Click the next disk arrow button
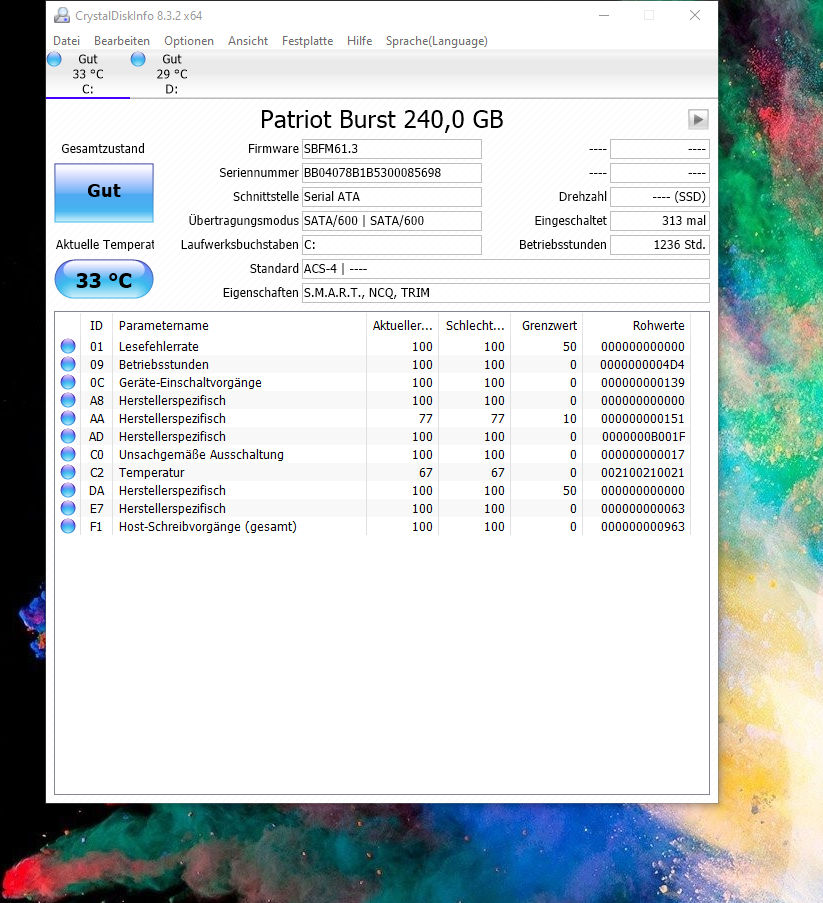This screenshot has height=903, width=823. coord(698,120)
